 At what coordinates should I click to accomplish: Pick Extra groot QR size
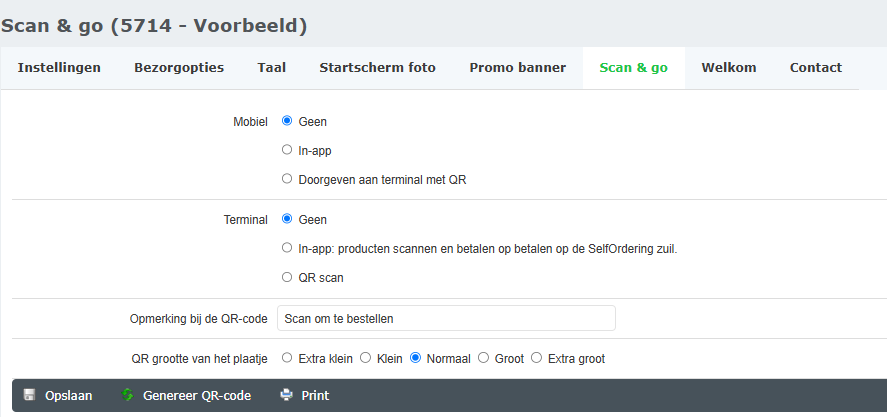coord(536,357)
